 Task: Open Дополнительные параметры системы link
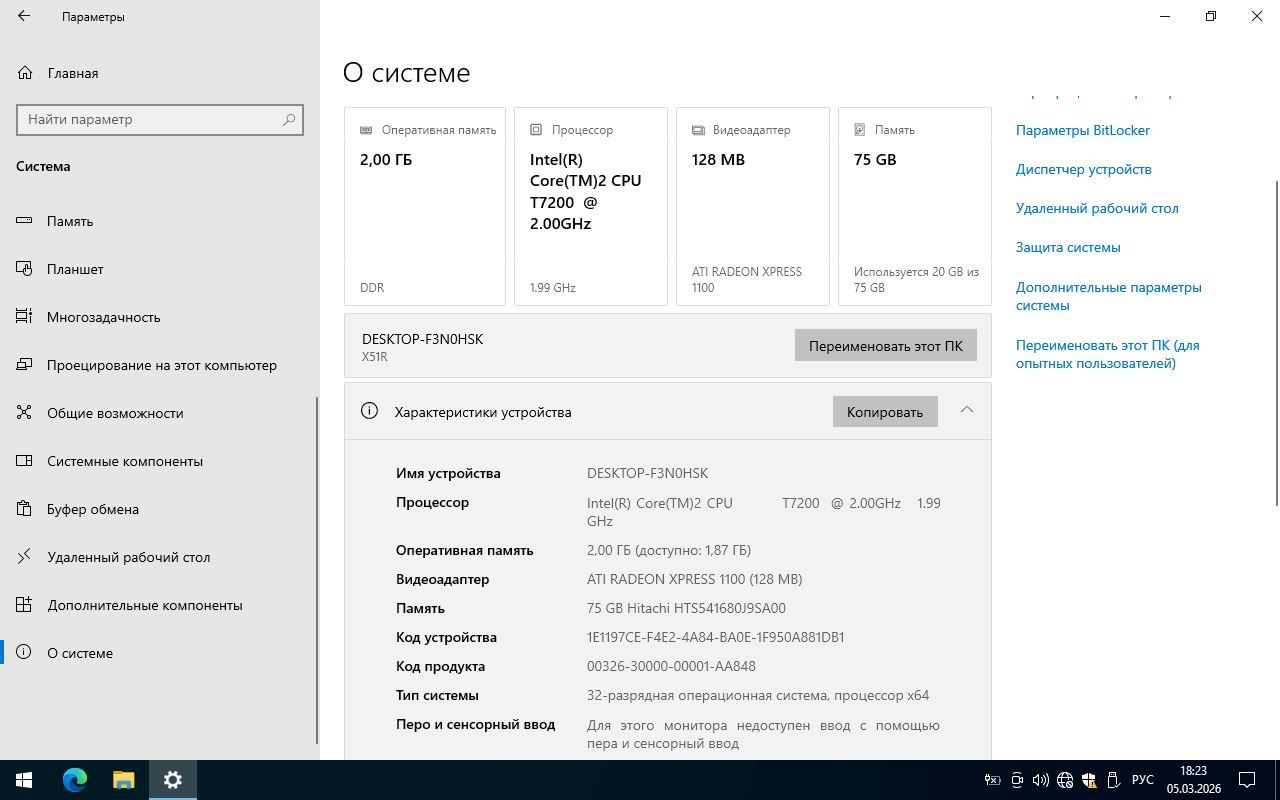coord(1109,296)
